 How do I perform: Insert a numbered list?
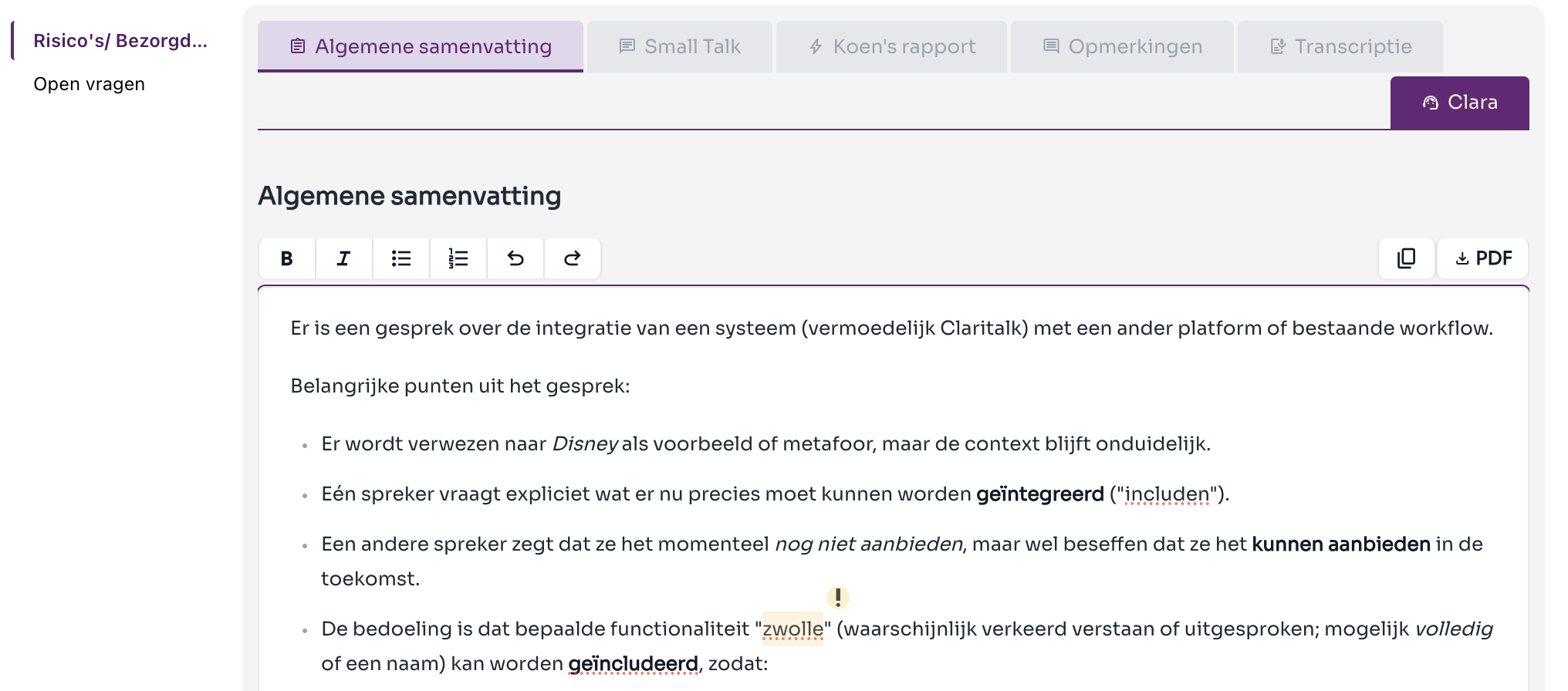coord(458,258)
